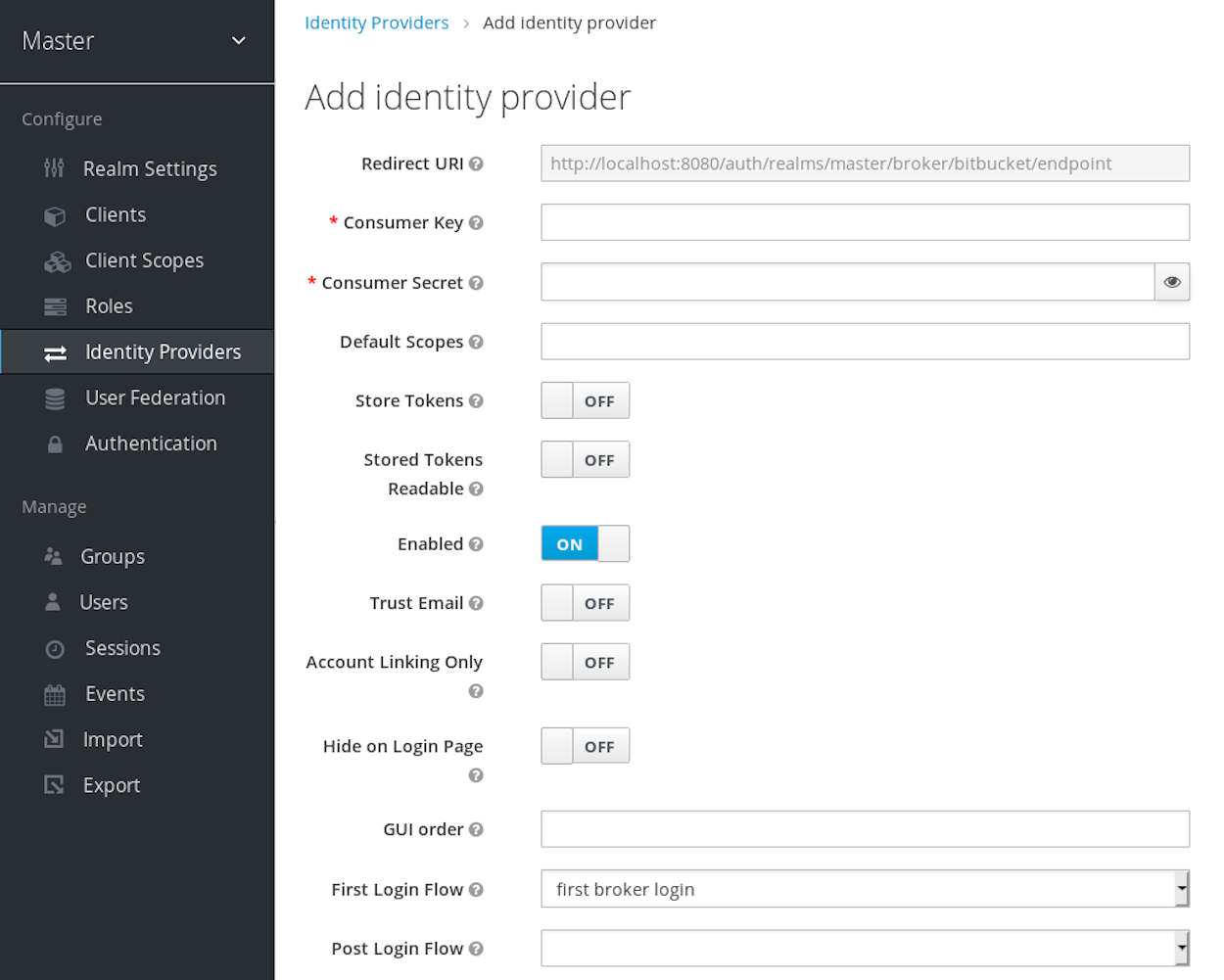
Task: Click help icon next to First Login Flow
Action: pos(476,890)
